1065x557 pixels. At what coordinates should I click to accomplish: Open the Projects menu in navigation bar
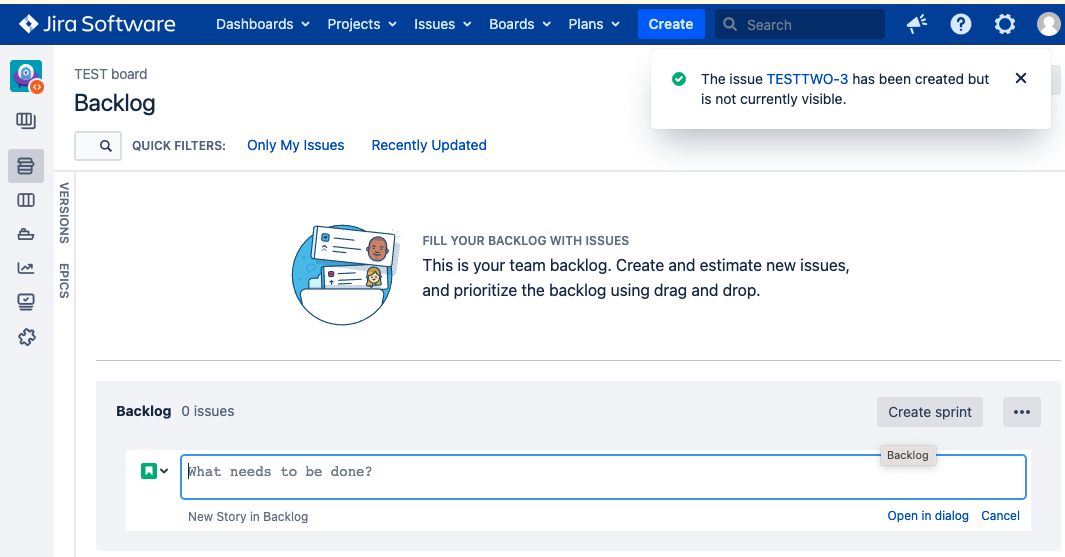click(361, 24)
